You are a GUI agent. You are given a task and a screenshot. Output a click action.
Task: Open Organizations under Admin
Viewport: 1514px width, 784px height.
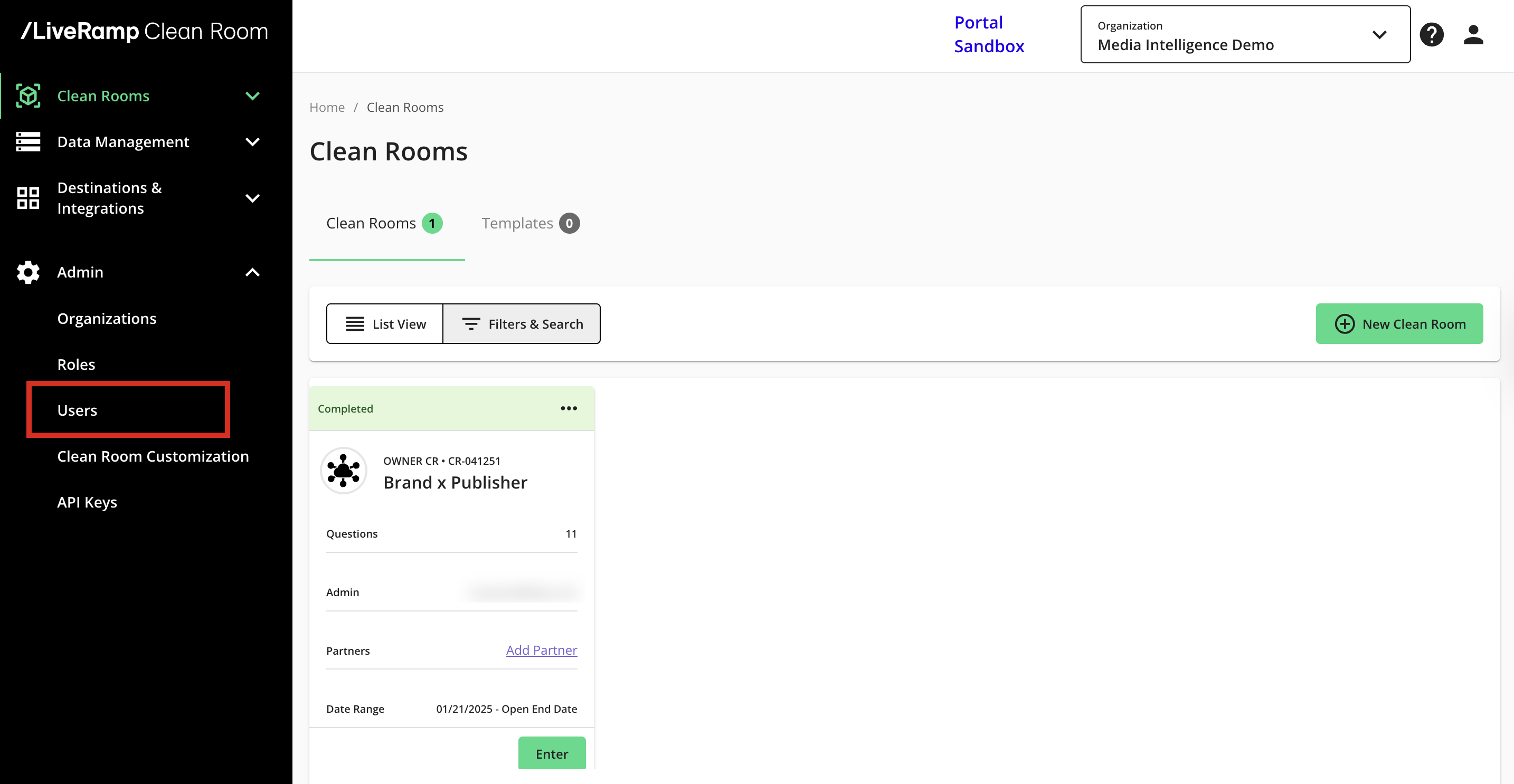pos(107,318)
